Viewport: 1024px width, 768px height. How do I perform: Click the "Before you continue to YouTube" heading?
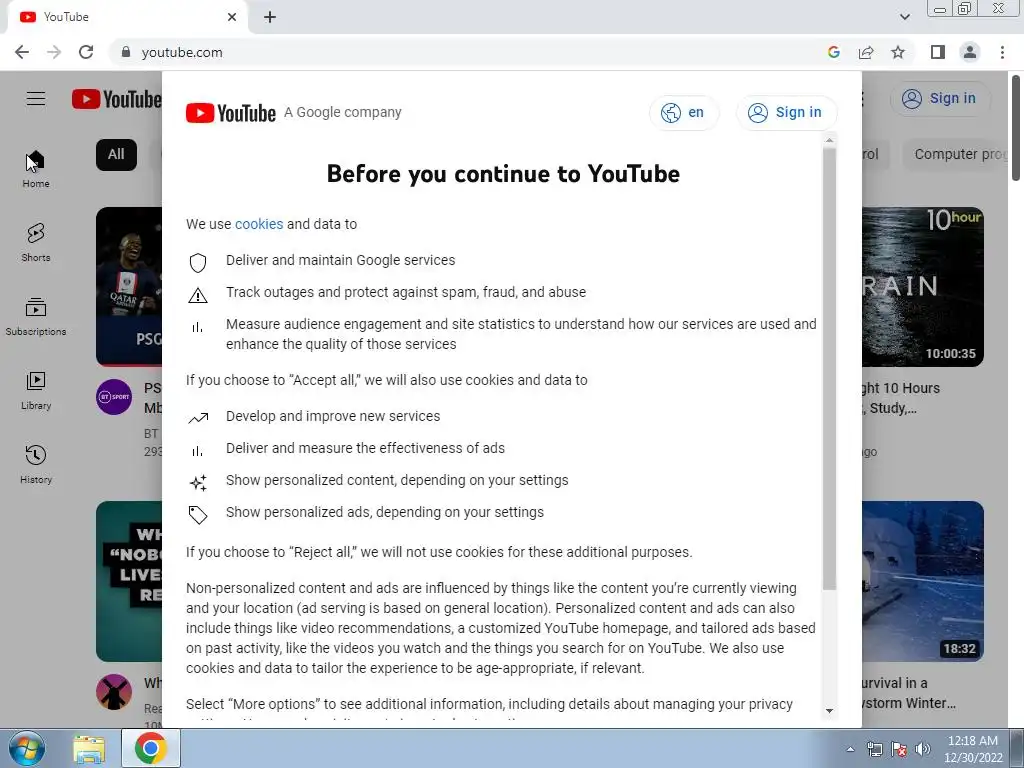coord(503,174)
